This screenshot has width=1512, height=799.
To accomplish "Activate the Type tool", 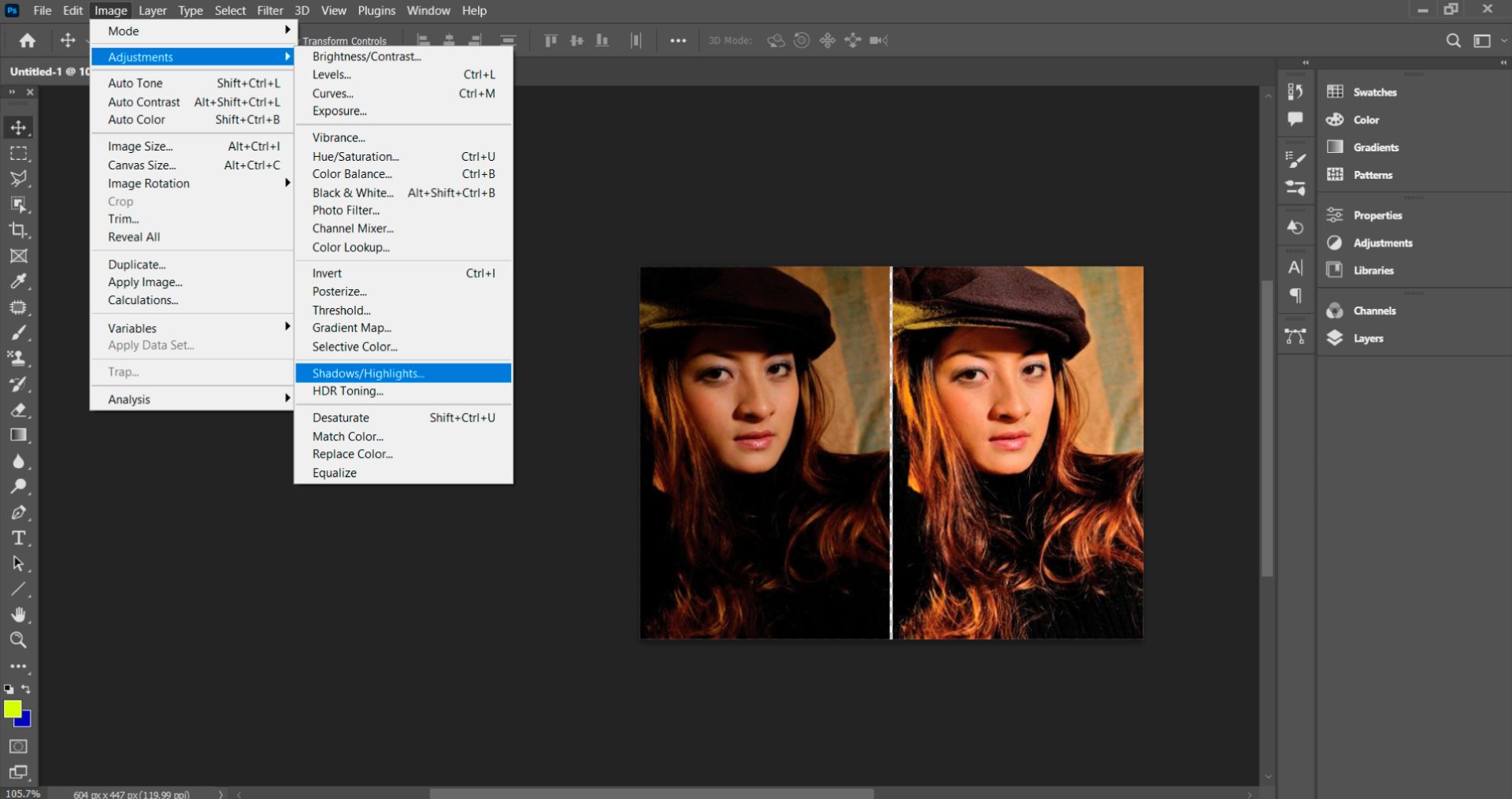I will pyautogui.click(x=19, y=539).
